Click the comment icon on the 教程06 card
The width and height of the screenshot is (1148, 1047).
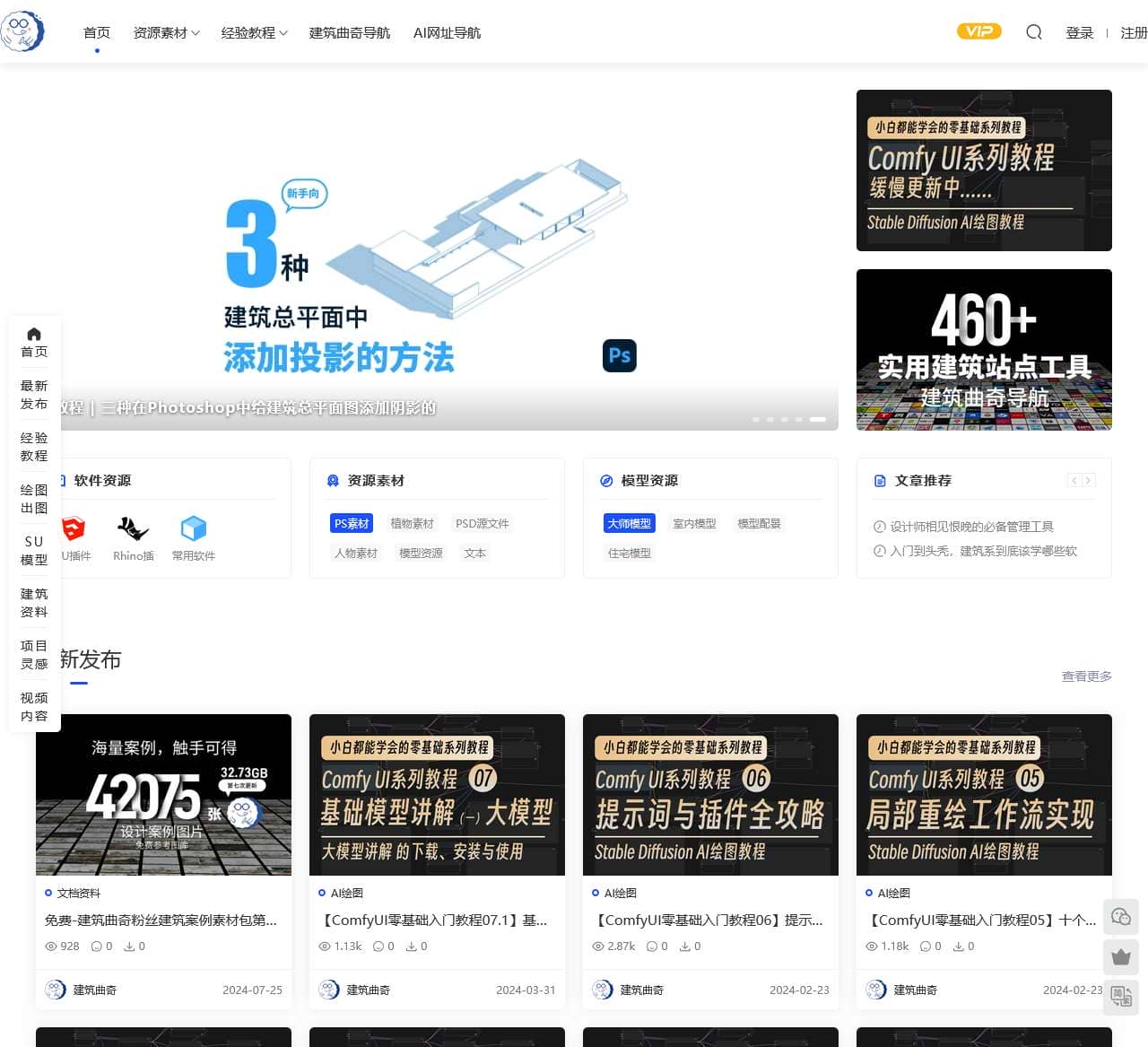pos(651,947)
